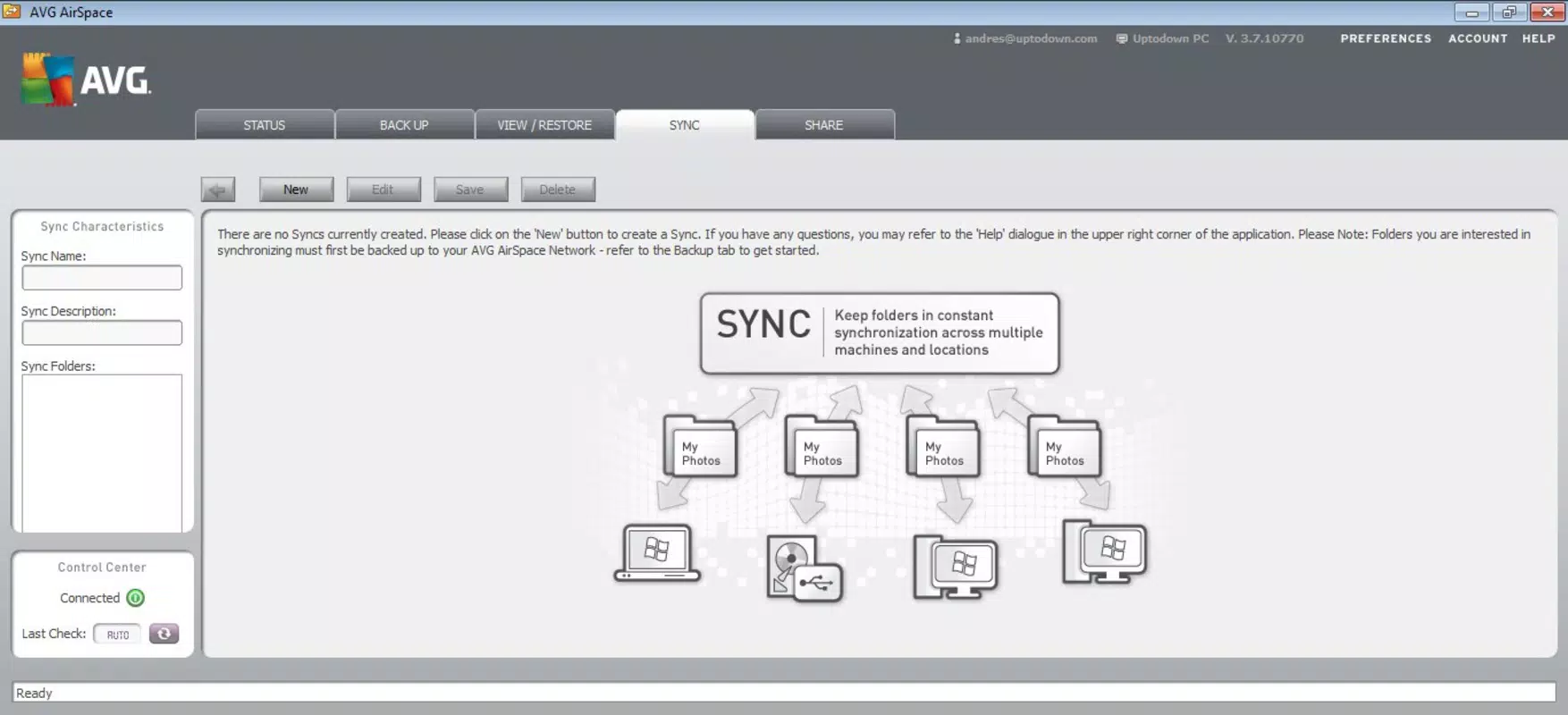
Task: Click the user icon next to andres@uptodown.com
Action: pyautogui.click(x=957, y=38)
